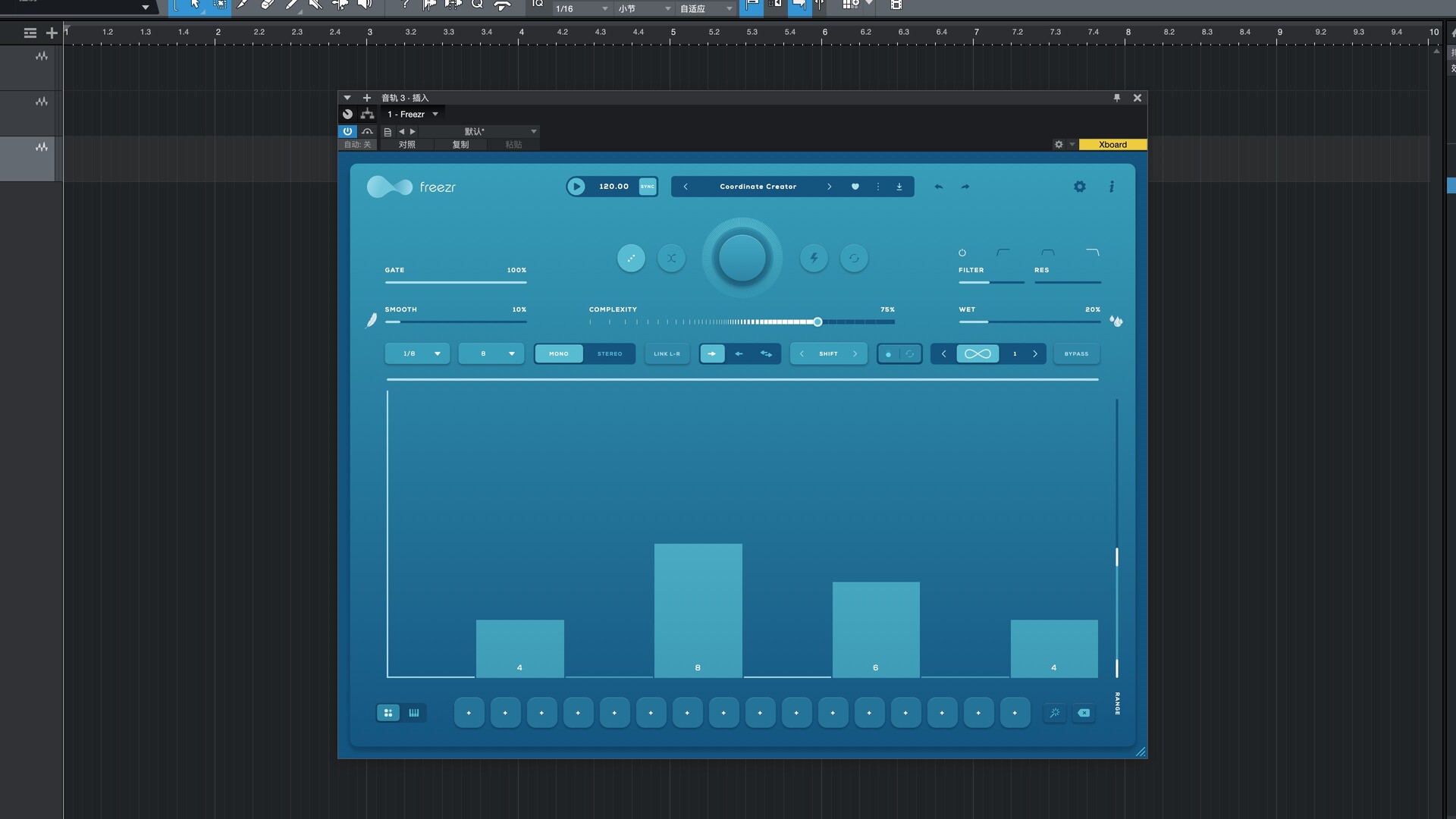Switch to the pads grid view

tap(388, 713)
